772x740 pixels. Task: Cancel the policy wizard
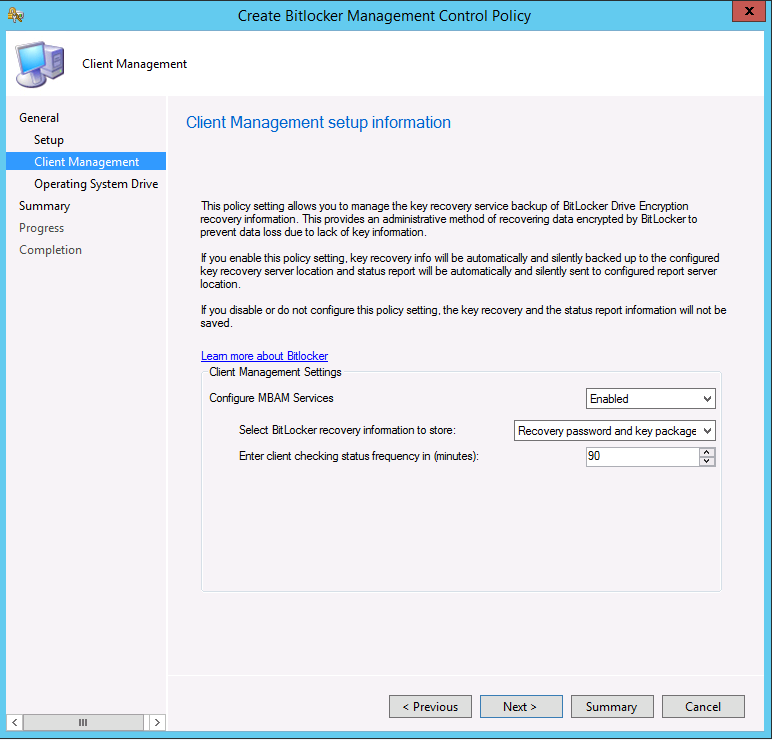pyautogui.click(x=703, y=707)
